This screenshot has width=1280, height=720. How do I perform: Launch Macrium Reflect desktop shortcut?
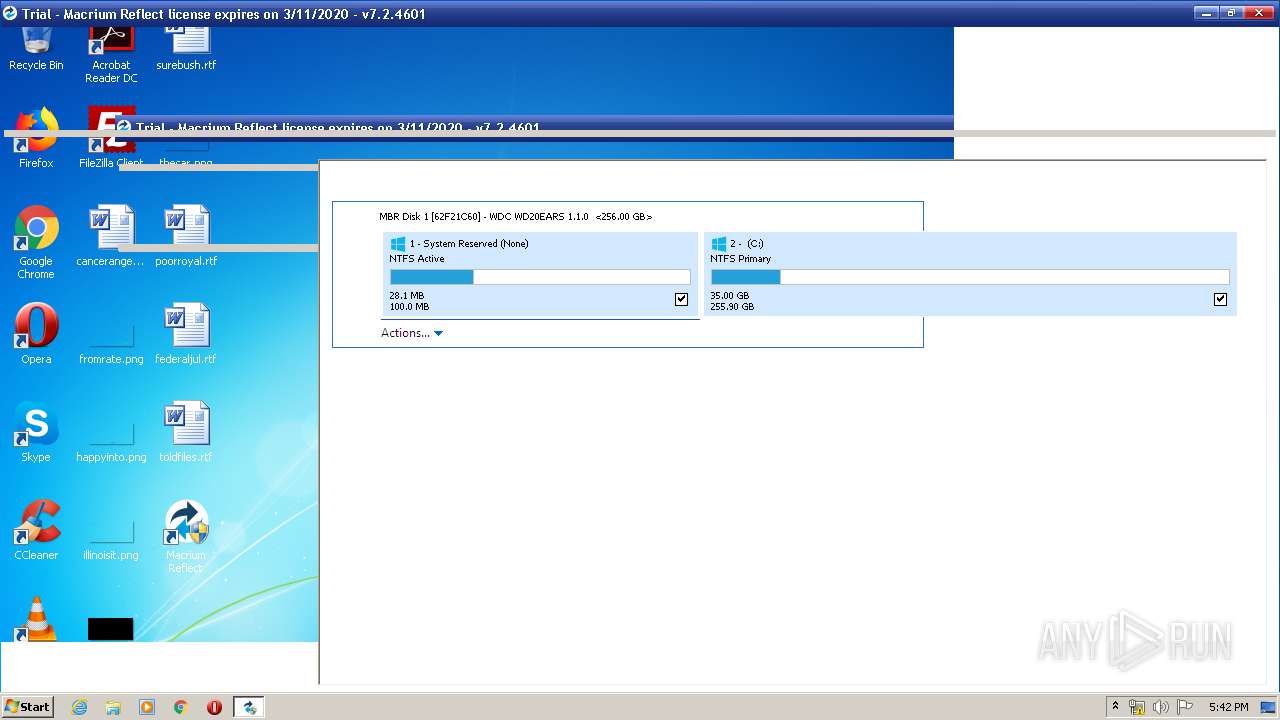click(x=186, y=537)
